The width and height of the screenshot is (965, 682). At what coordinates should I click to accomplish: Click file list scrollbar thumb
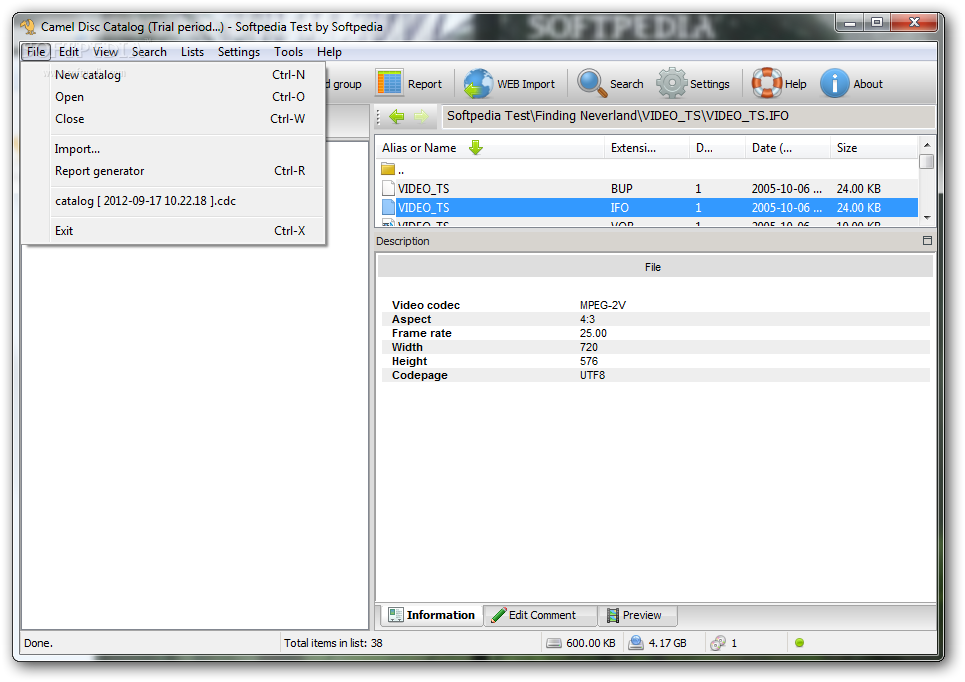(x=927, y=161)
